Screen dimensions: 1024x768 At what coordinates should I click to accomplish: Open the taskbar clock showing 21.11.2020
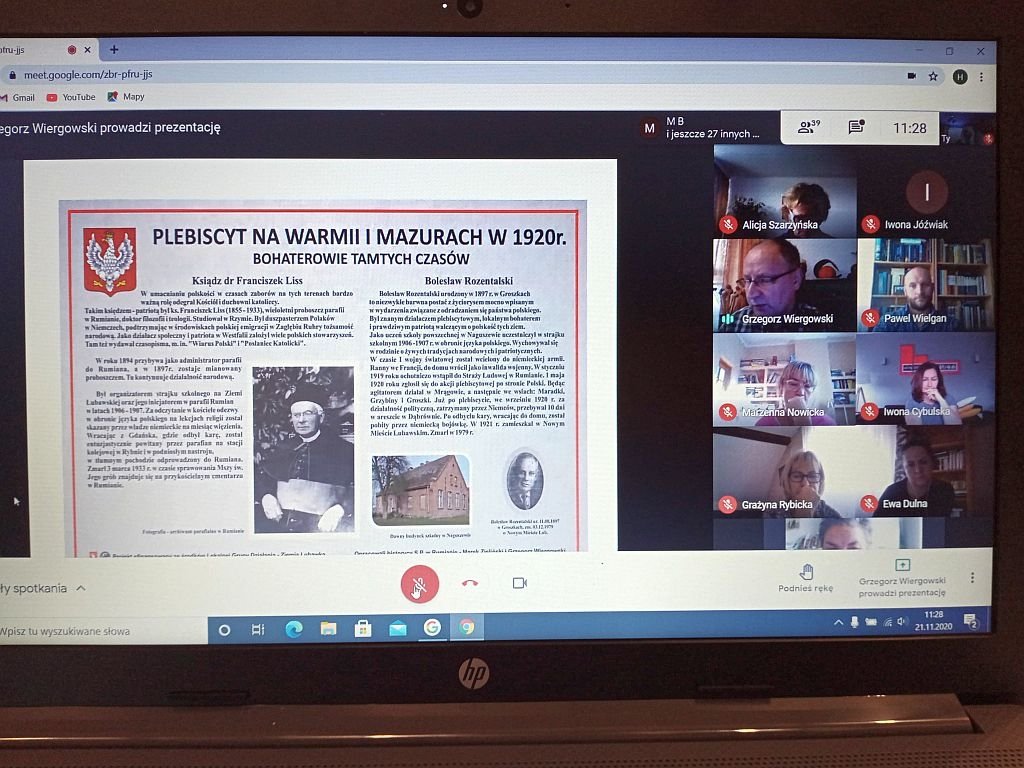[934, 620]
